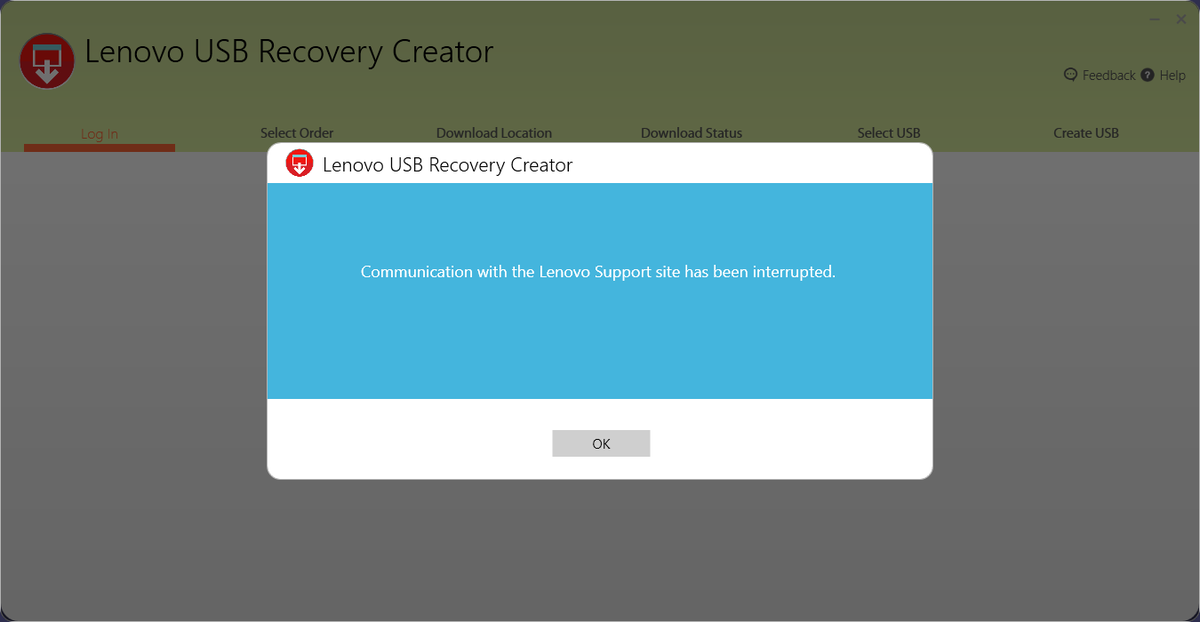Select the Download Status tab
This screenshot has height=622, width=1200.
point(692,133)
